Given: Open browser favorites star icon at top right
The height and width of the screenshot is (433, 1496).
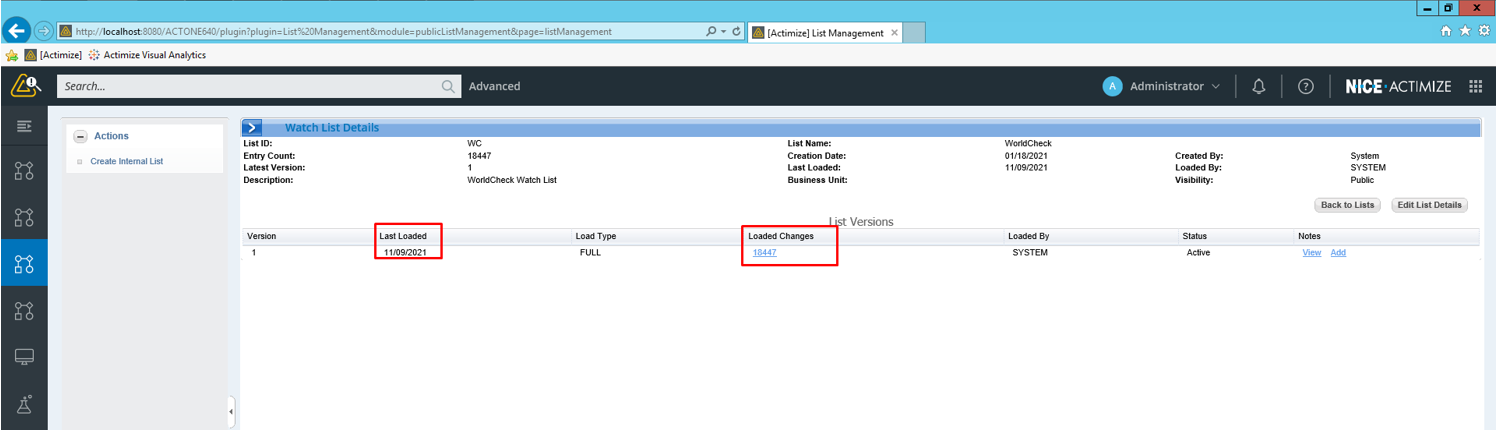Looking at the screenshot, I should pyautogui.click(x=1465, y=32).
